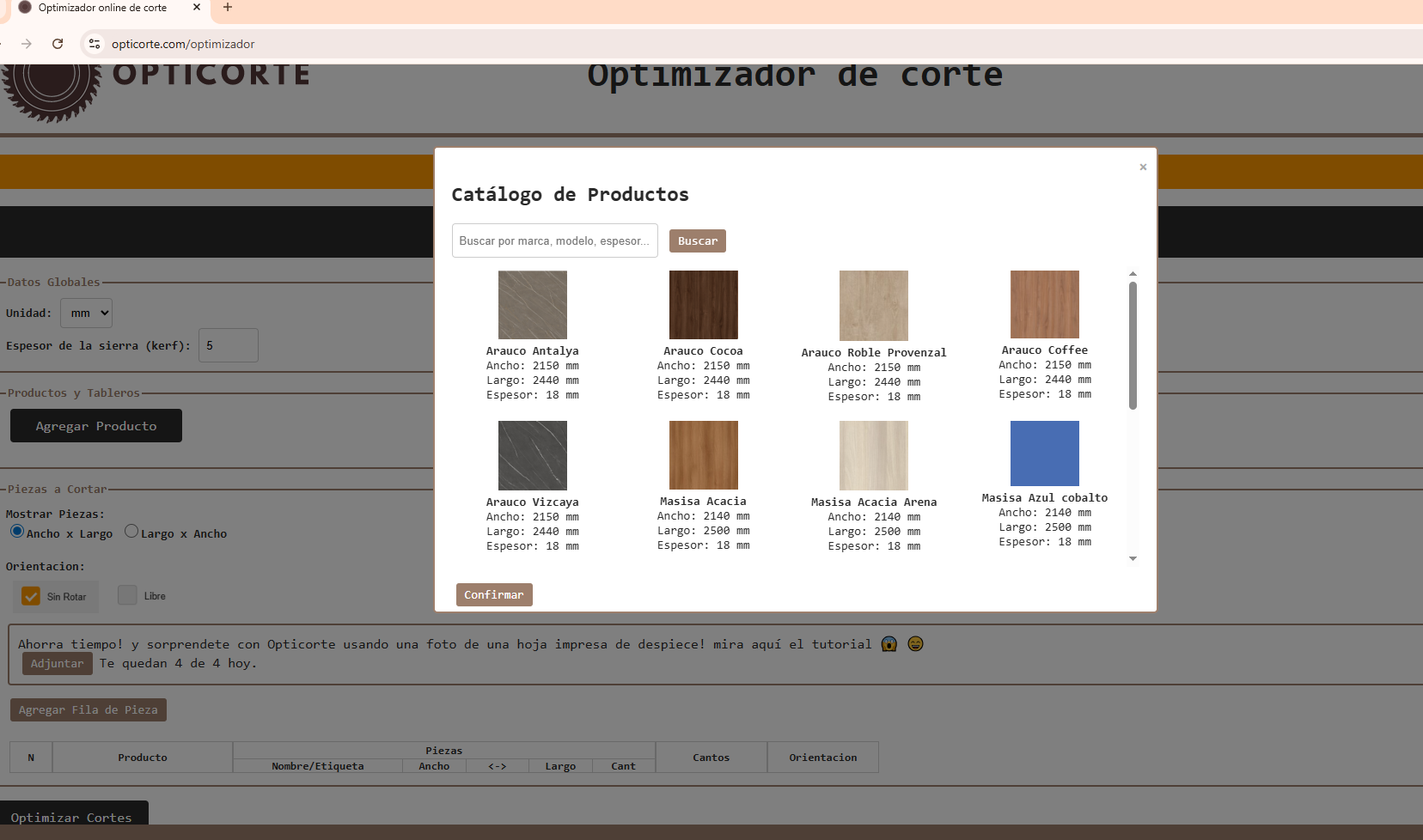The image size is (1423, 840).
Task: Click the shocked face emoji in the banner
Action: [x=890, y=643]
